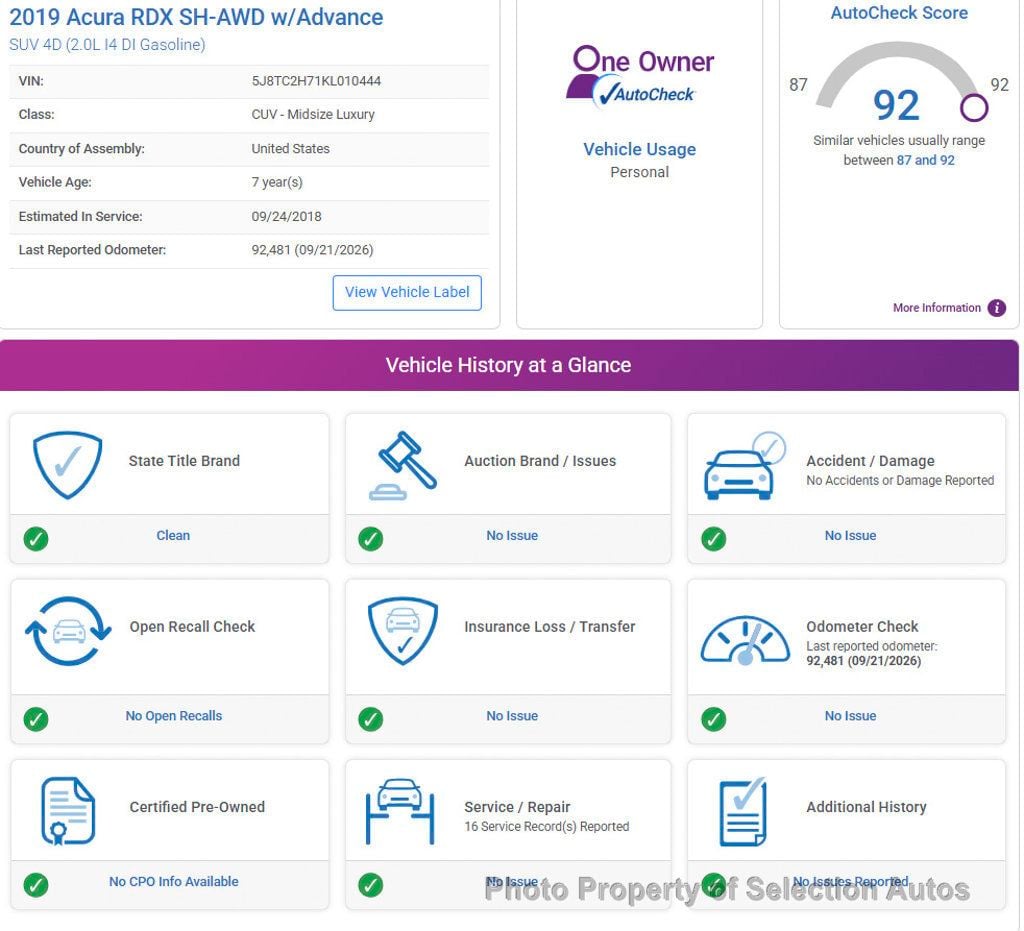1024x931 pixels.
Task: Click No Issue under Auction Brand / Issues
Action: tap(512, 536)
